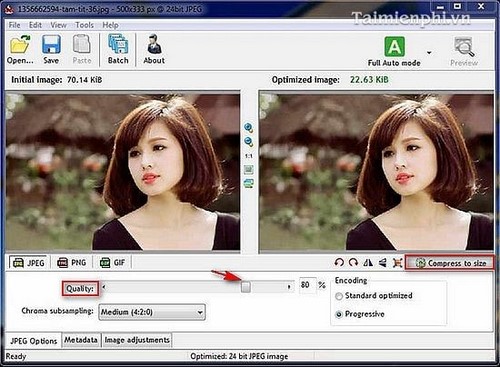
Task: Click the optimized image preview on the right
Action: point(376,171)
